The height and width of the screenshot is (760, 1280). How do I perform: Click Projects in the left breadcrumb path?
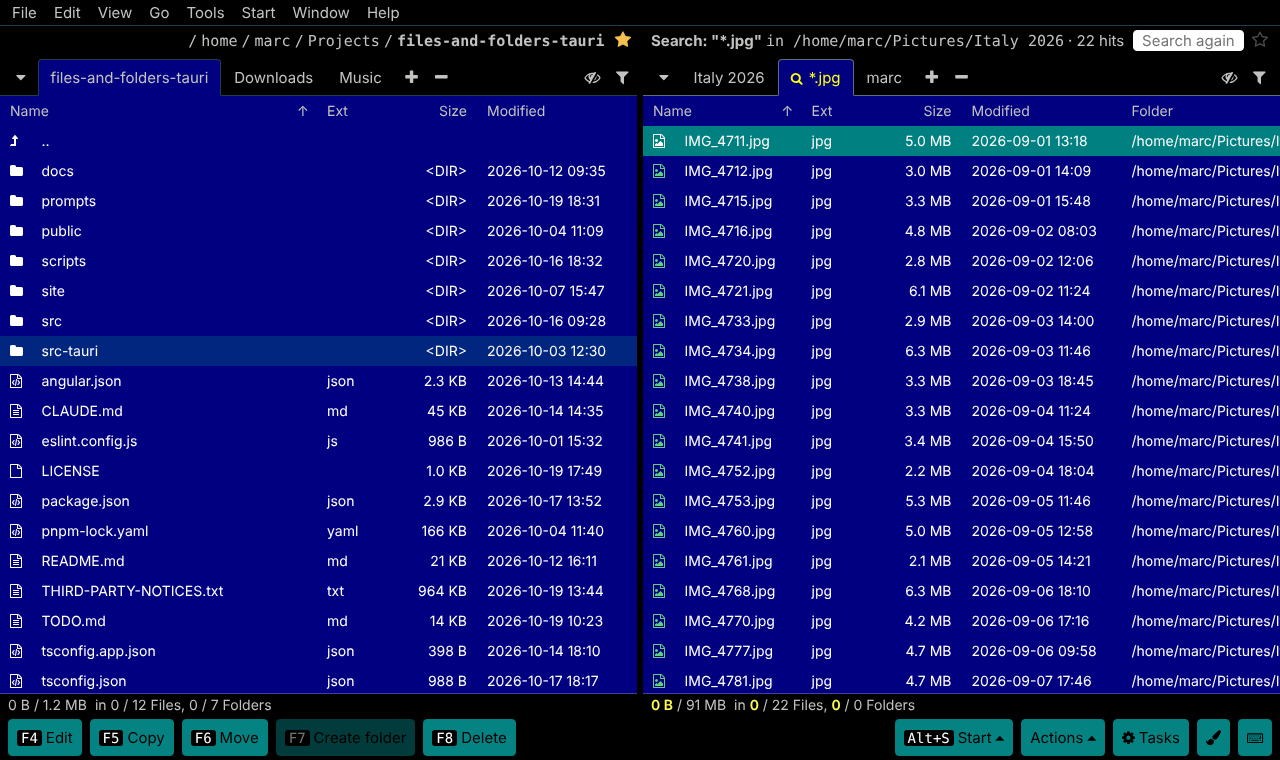click(x=343, y=41)
